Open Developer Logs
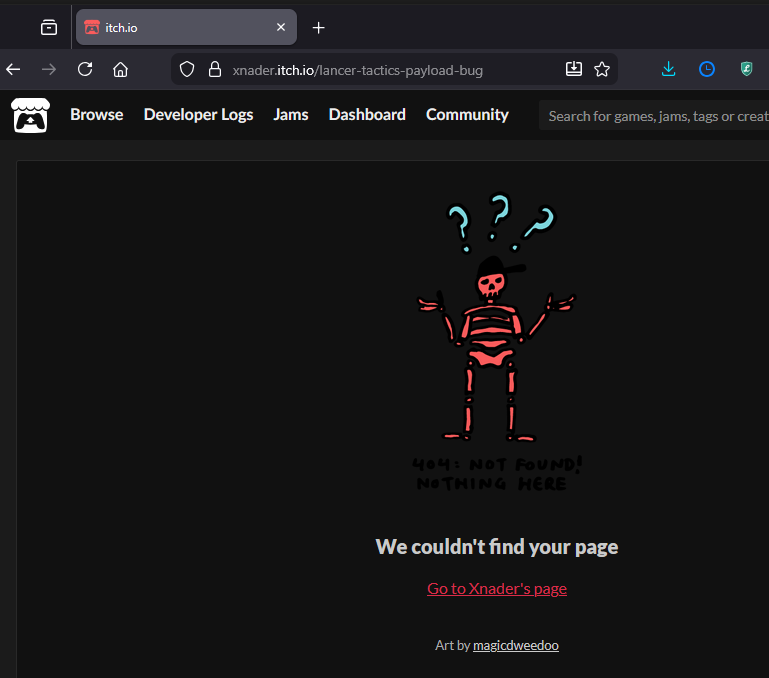The image size is (769, 678). (x=199, y=115)
